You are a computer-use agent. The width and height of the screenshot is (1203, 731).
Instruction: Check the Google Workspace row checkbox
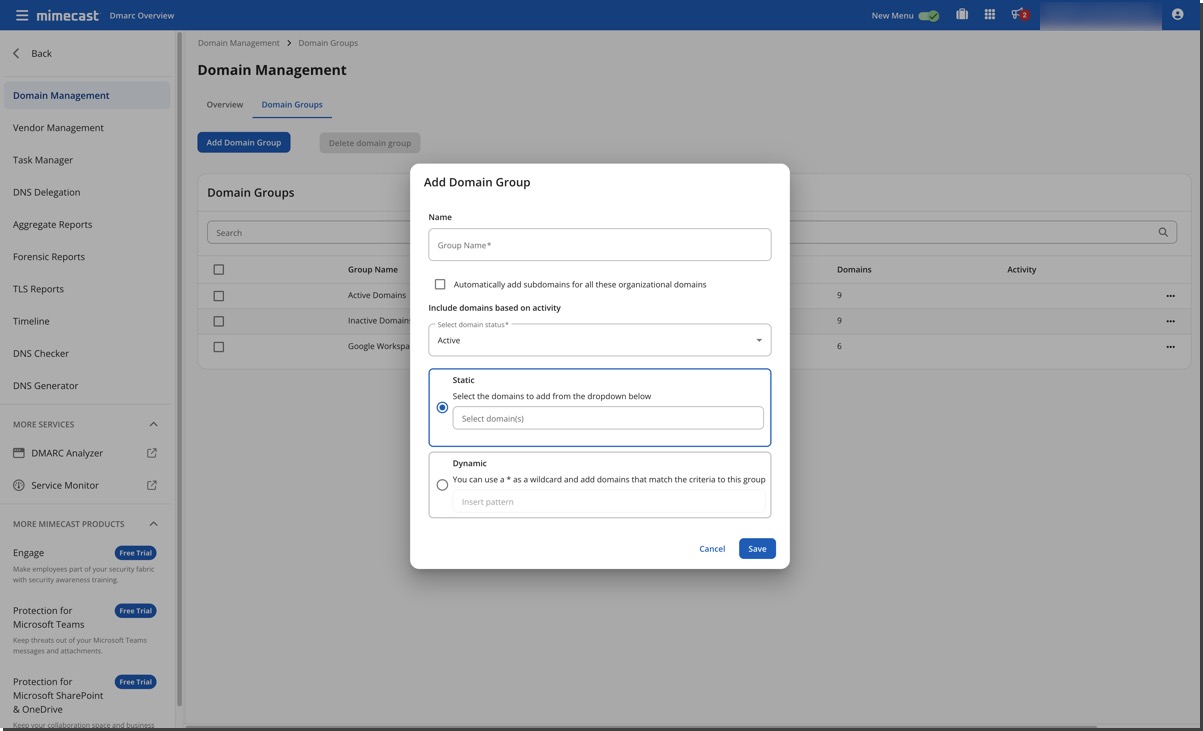click(x=219, y=347)
